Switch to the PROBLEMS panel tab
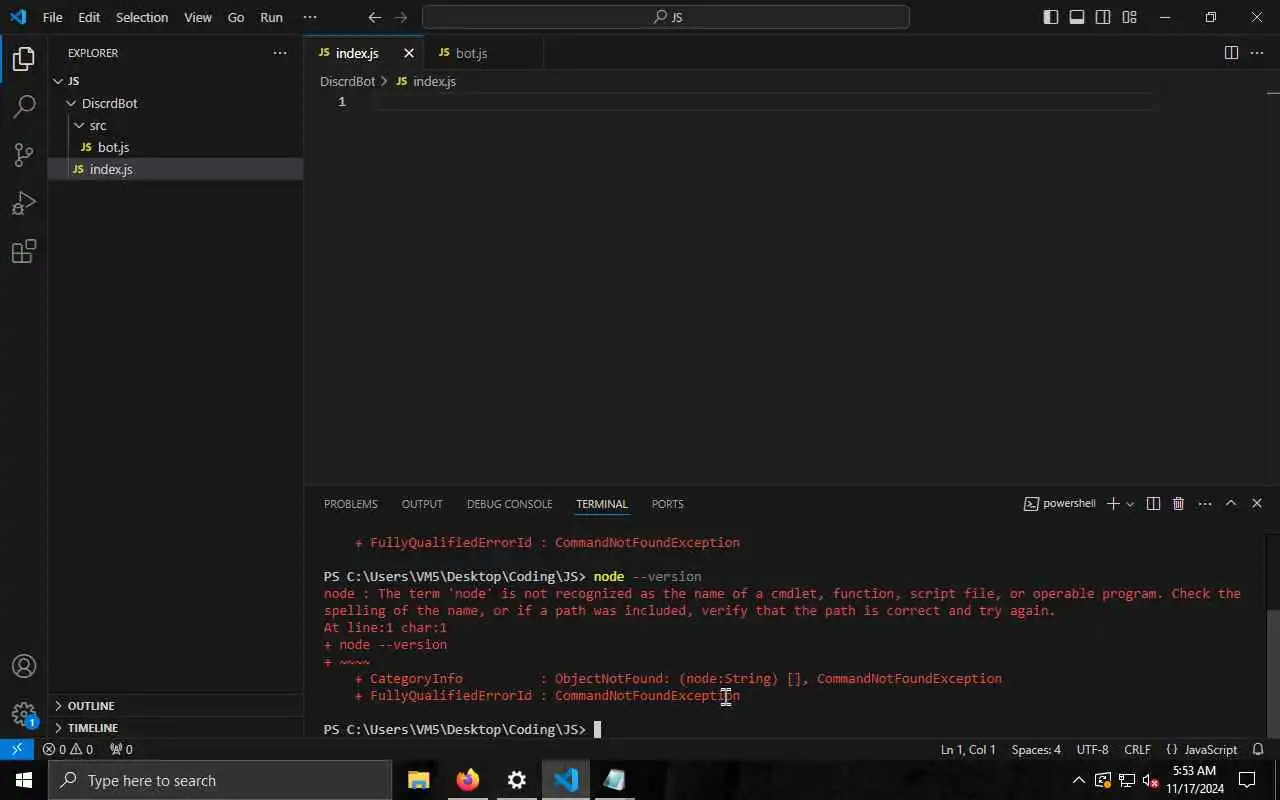Screen dimensions: 1280x800 point(351,504)
